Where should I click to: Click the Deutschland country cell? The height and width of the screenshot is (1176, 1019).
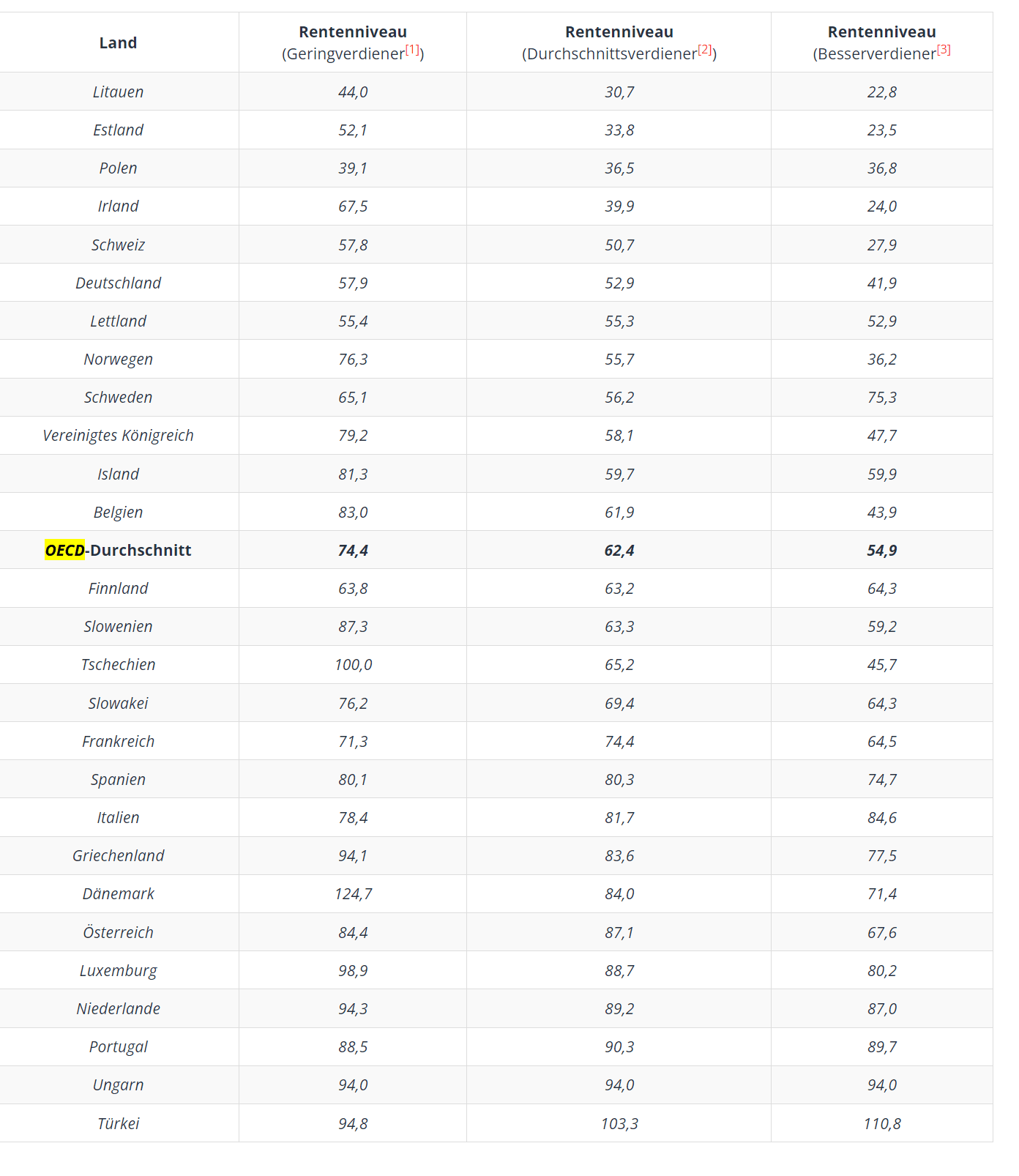[118, 283]
